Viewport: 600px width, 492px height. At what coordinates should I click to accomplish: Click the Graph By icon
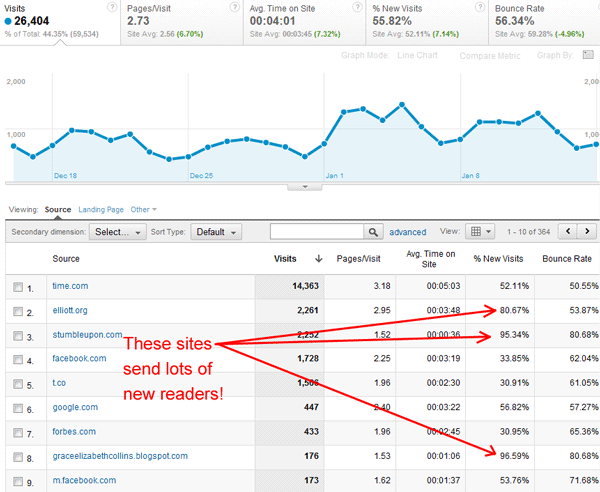point(588,55)
